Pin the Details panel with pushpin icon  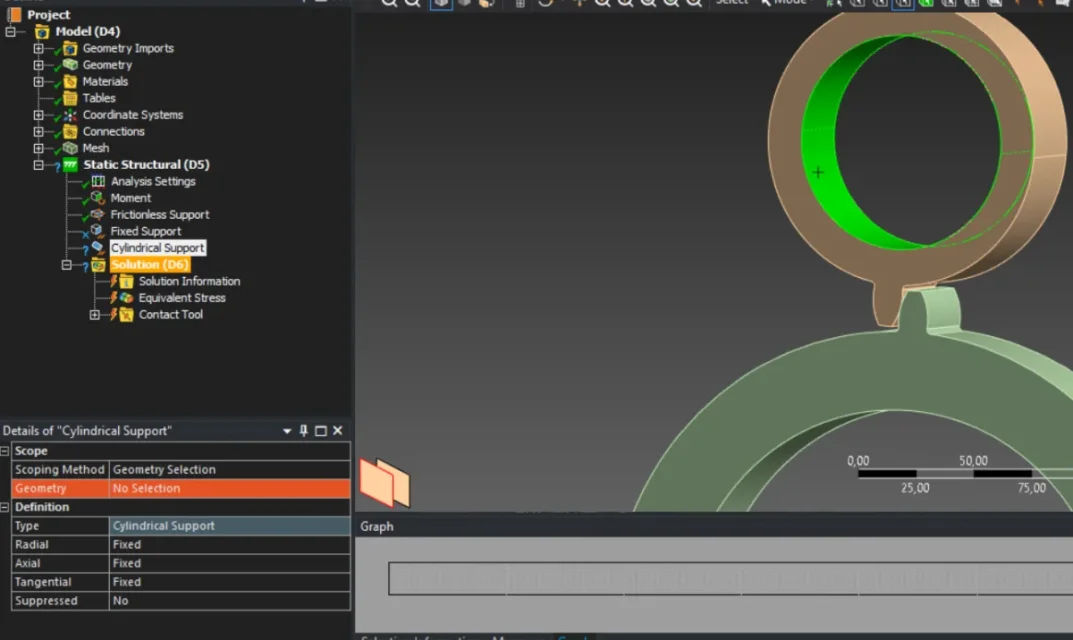pos(304,431)
